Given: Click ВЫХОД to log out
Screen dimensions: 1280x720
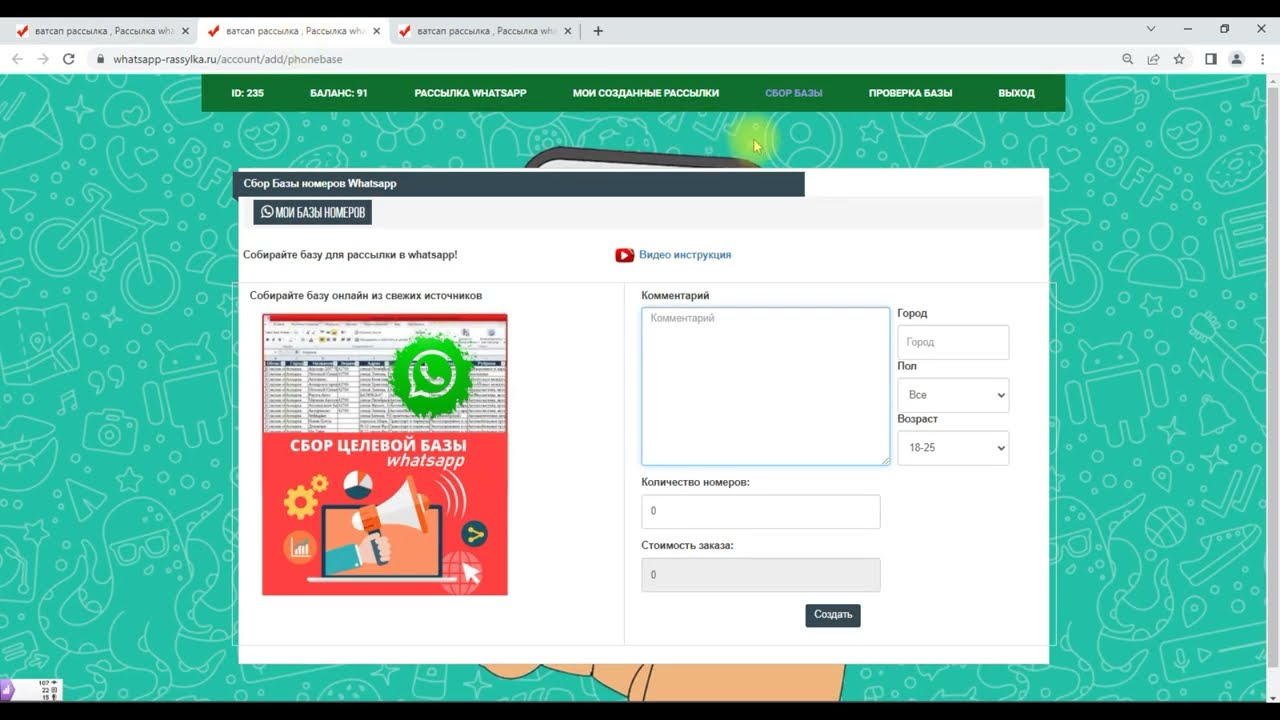Looking at the screenshot, I should click(x=1016, y=93).
